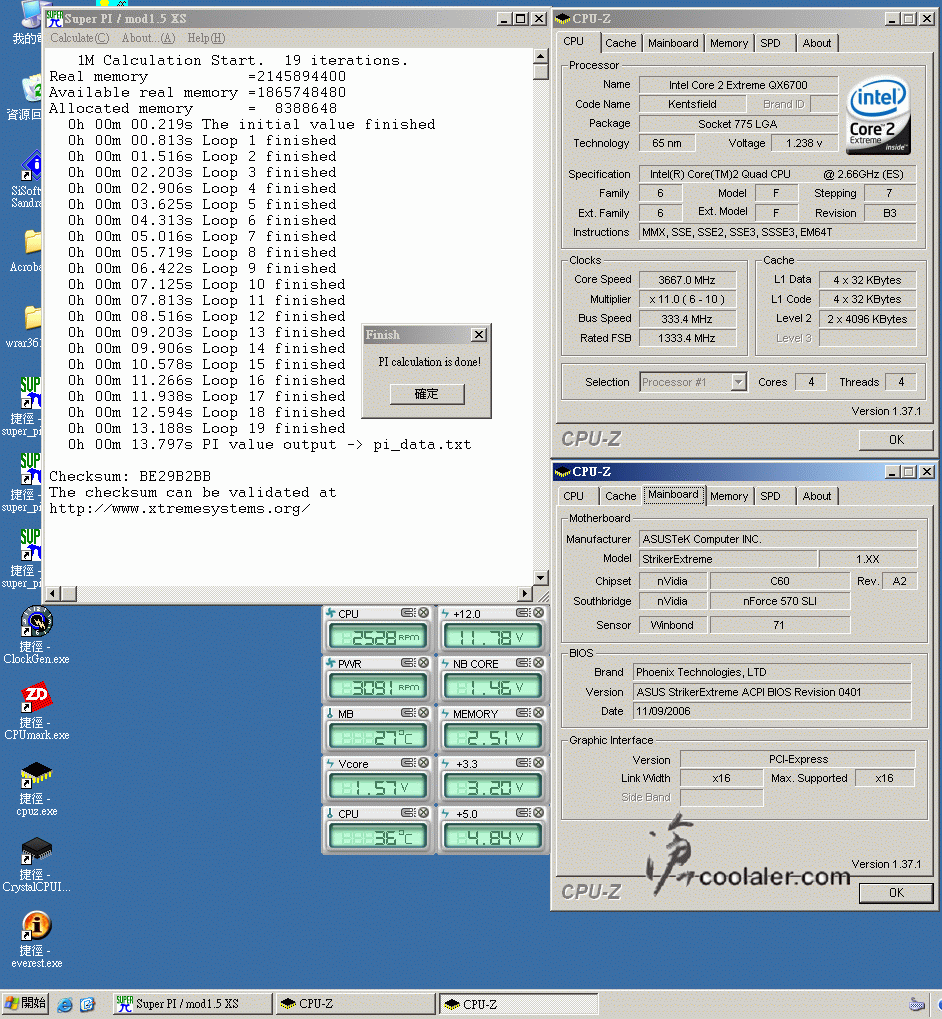
Task: Click the "3667.0 MHz" core speed value
Action: [x=687, y=280]
